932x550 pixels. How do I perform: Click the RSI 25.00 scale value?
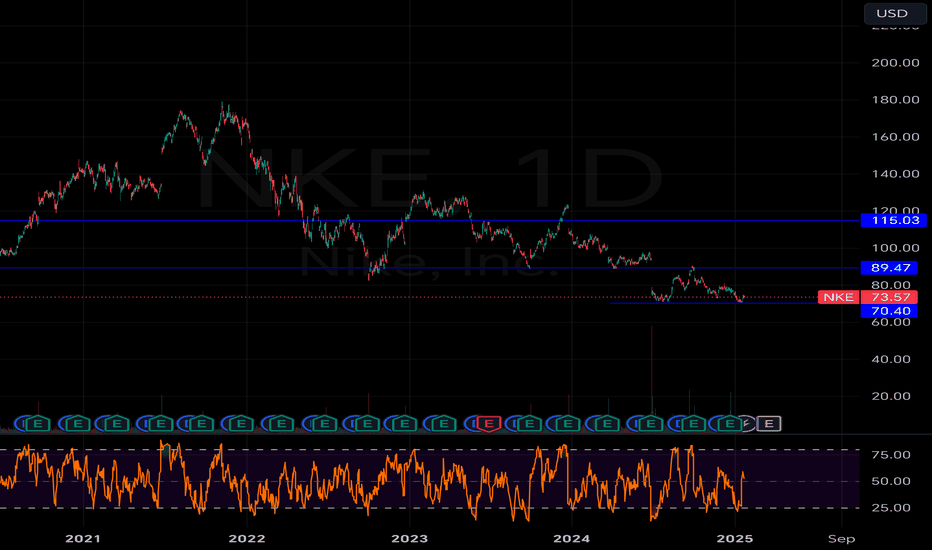[890, 508]
